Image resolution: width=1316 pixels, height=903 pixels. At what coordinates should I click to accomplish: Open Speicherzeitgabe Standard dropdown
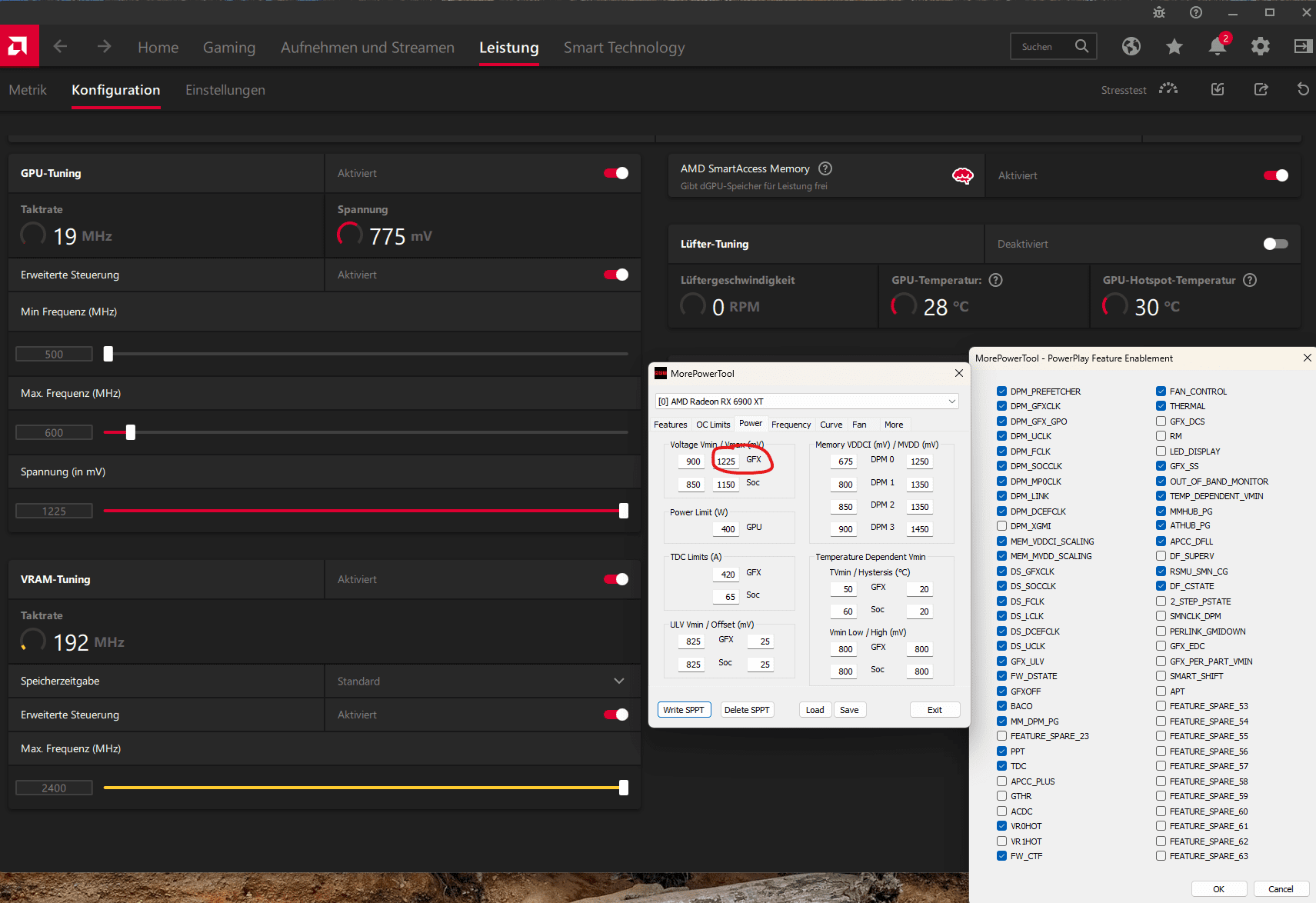point(482,681)
